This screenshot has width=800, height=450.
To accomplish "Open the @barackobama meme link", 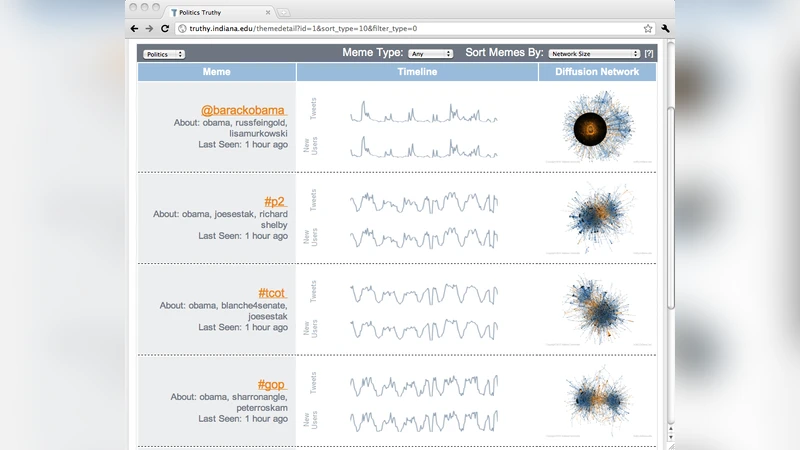I will 244,109.
